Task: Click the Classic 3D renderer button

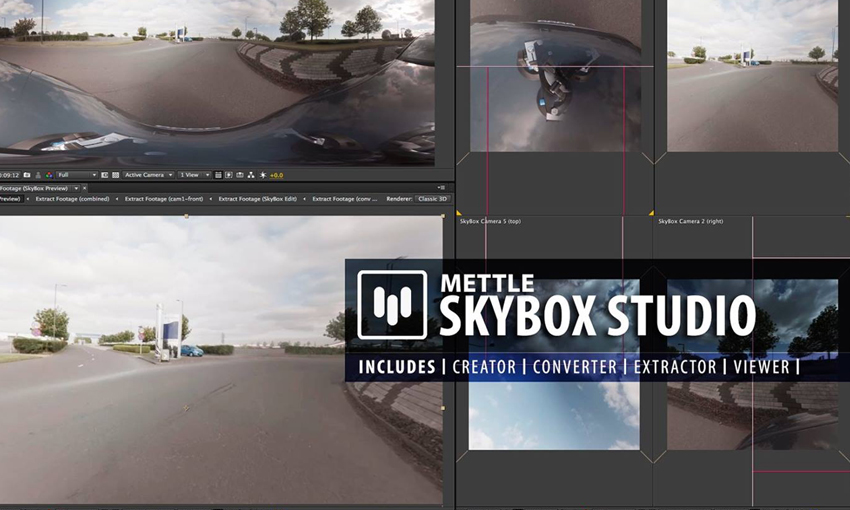Action: coord(434,199)
